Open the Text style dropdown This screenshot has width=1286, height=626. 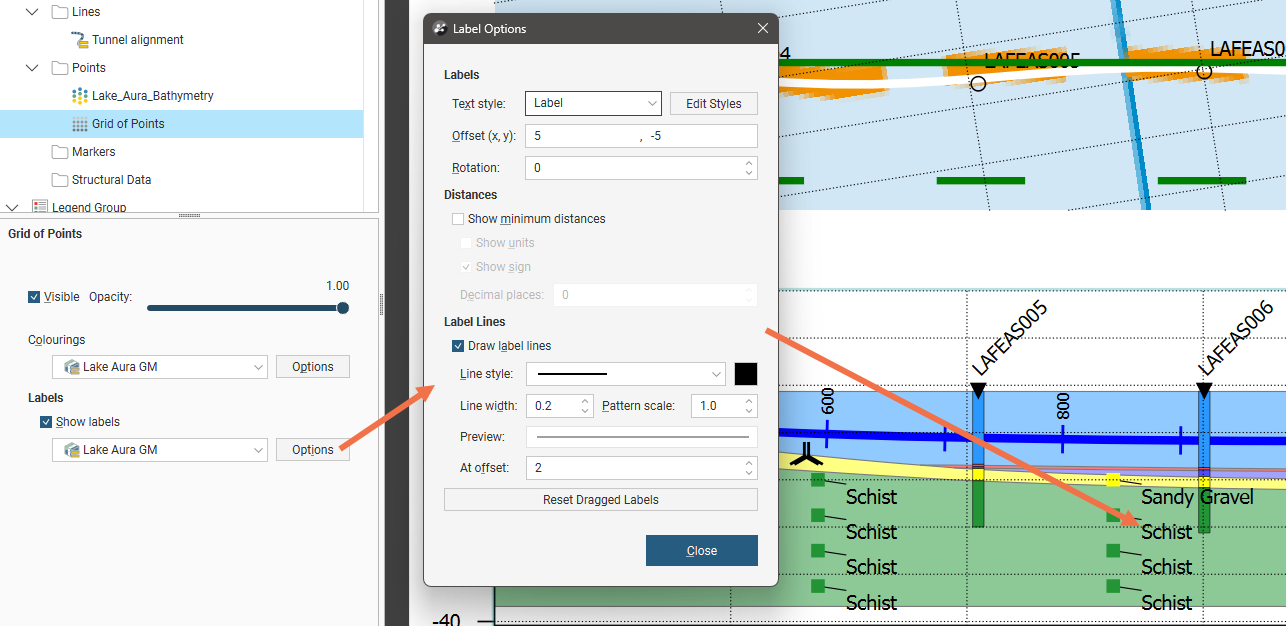coord(593,103)
